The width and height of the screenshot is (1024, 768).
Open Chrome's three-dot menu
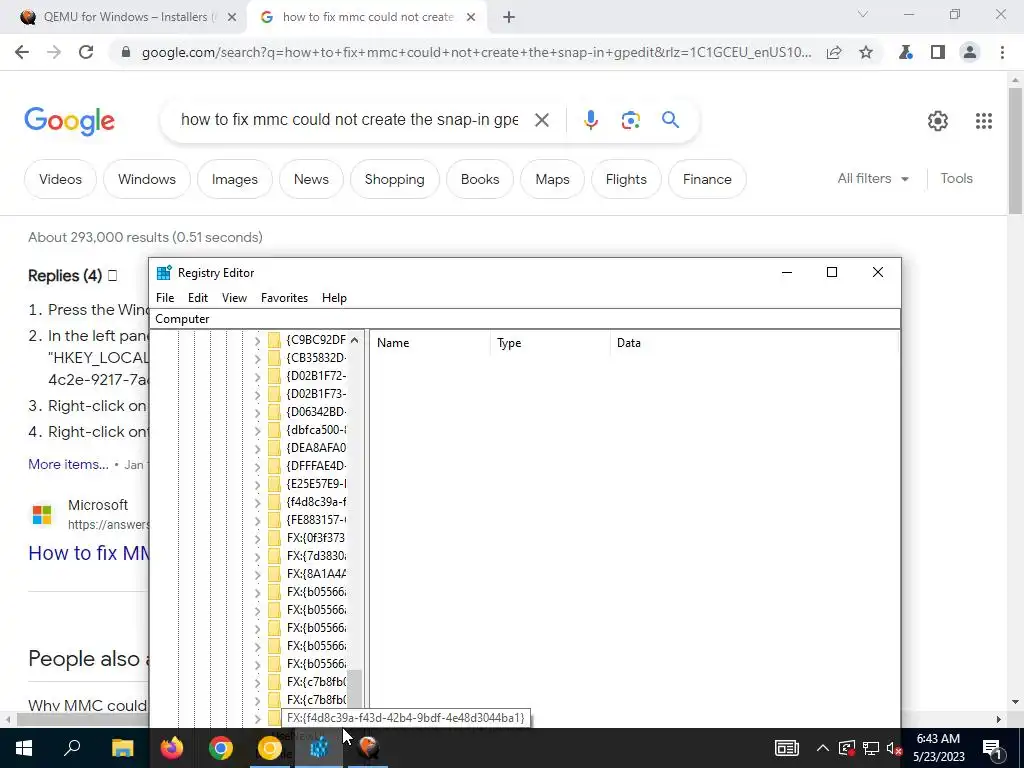click(x=1002, y=52)
